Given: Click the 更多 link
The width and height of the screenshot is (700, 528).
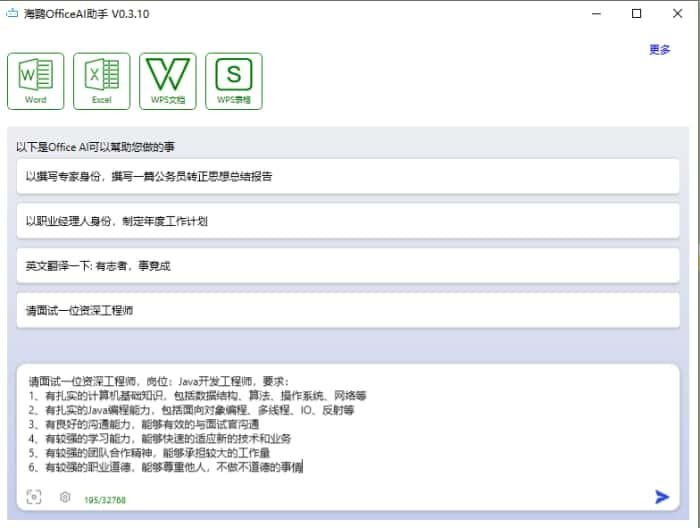Looking at the screenshot, I should tap(660, 50).
